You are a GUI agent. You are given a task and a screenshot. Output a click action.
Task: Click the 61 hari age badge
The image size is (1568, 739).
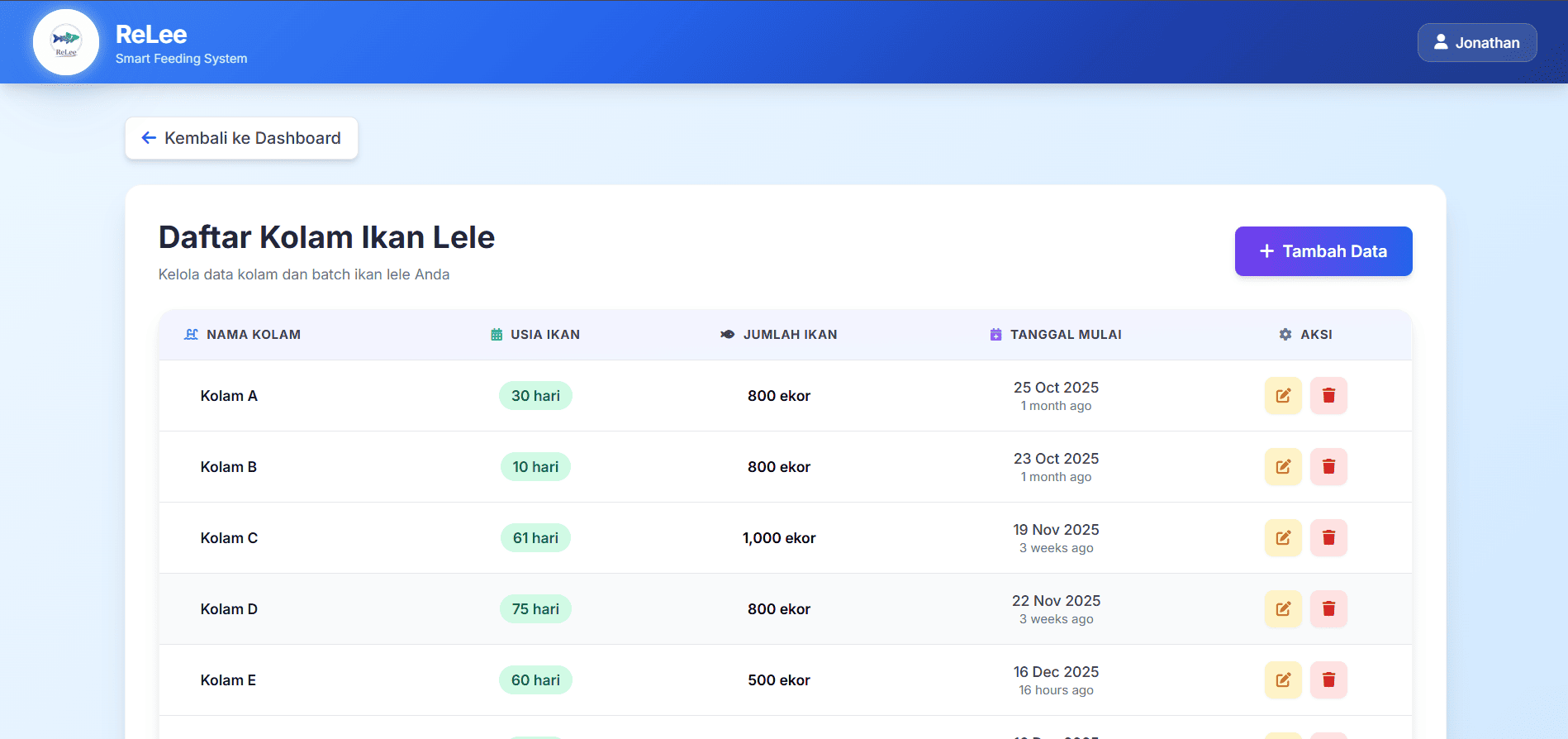535,538
